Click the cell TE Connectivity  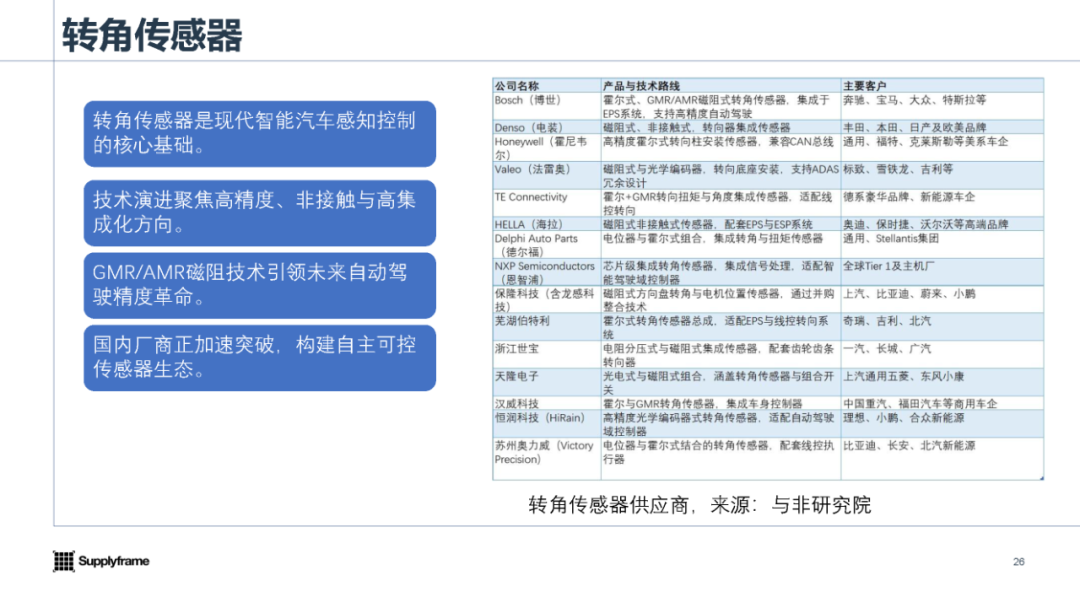coord(547,203)
